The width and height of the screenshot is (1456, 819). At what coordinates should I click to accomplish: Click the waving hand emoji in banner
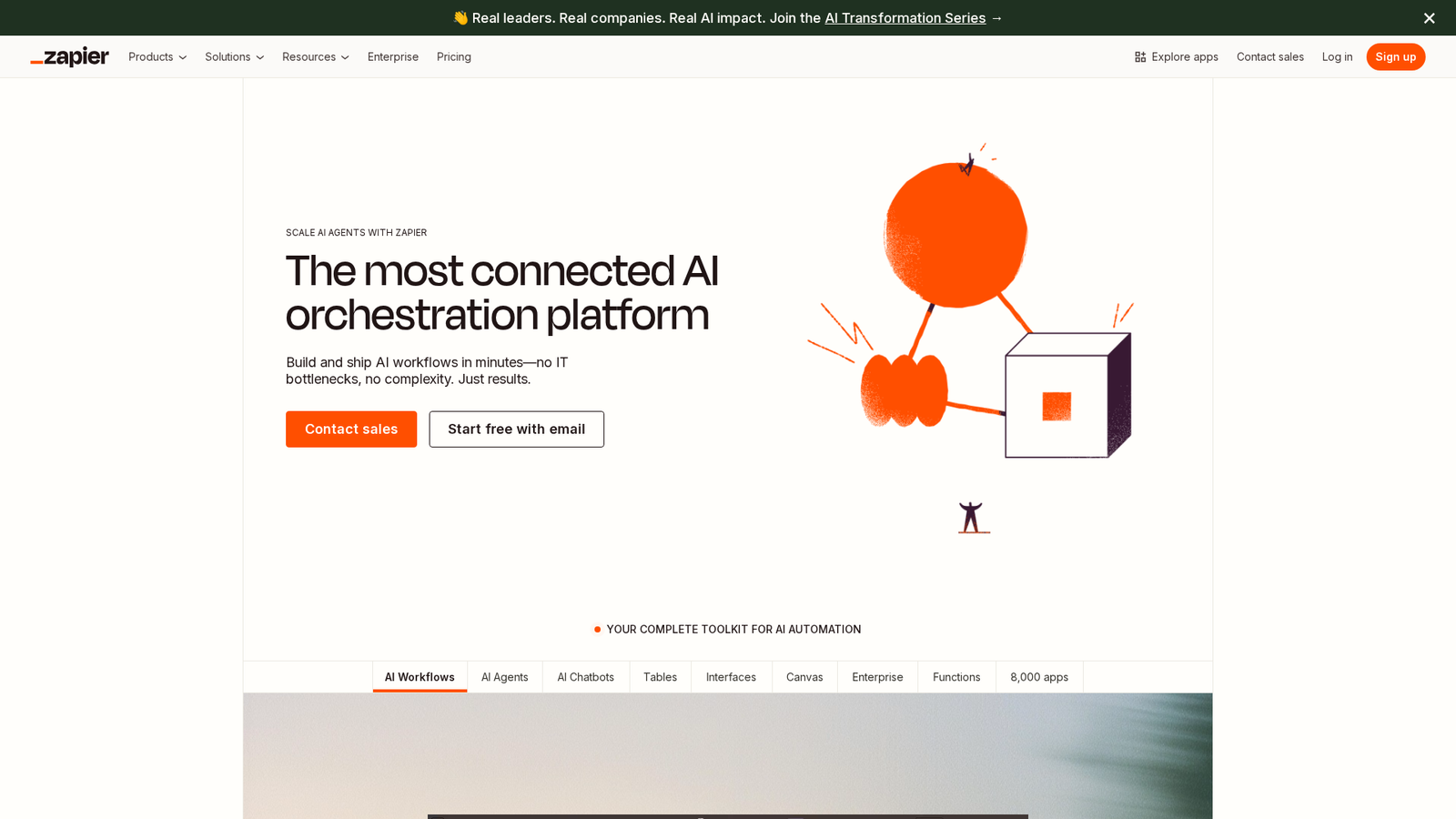point(460,18)
